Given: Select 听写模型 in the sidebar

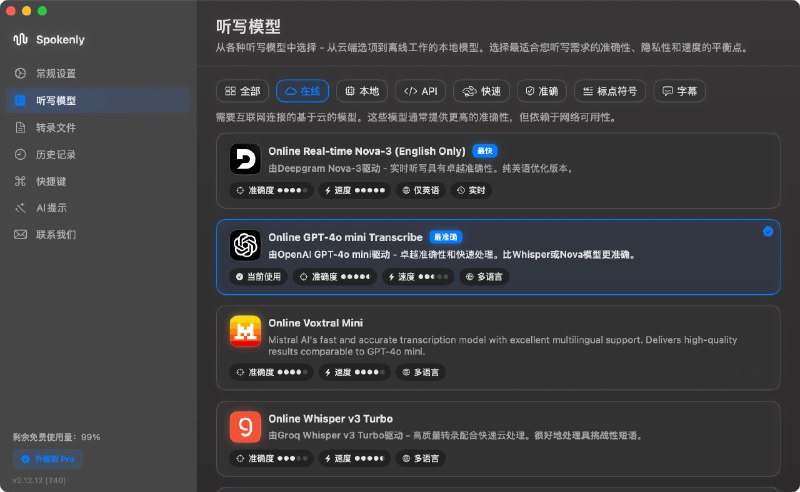Looking at the screenshot, I should pyautogui.click(x=98, y=101).
